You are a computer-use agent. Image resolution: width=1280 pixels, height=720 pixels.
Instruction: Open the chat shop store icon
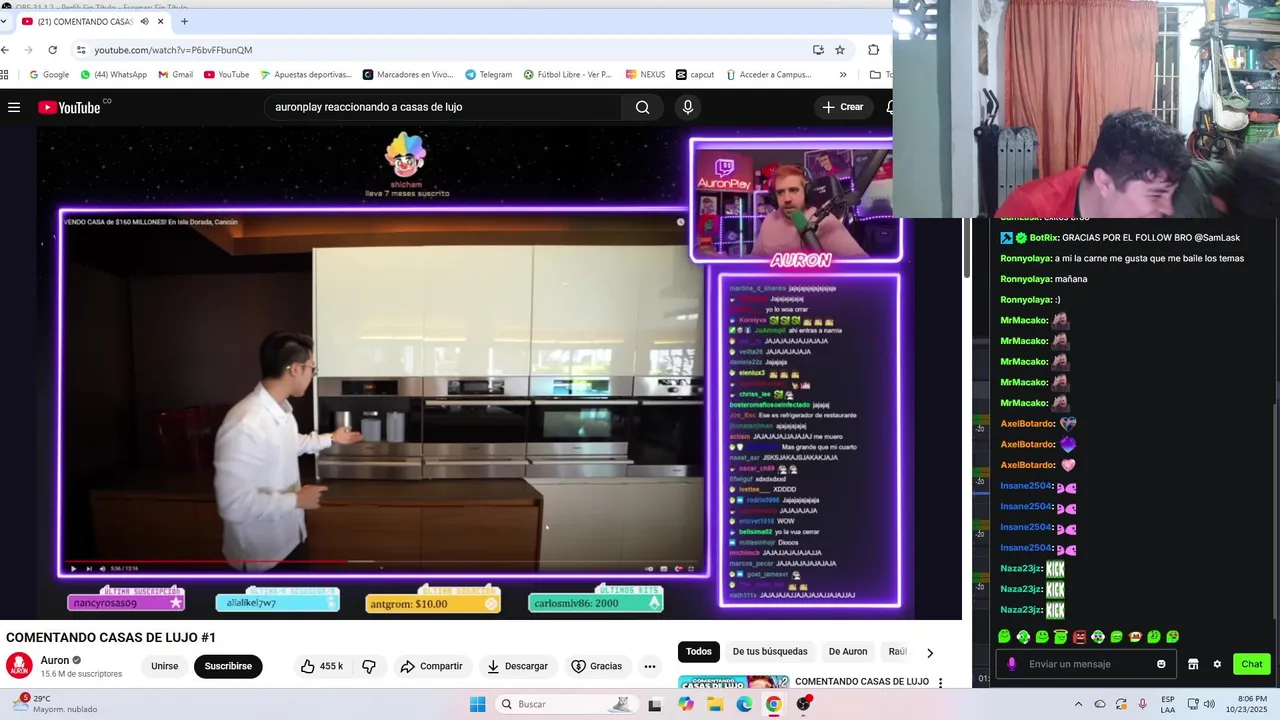tap(1193, 664)
